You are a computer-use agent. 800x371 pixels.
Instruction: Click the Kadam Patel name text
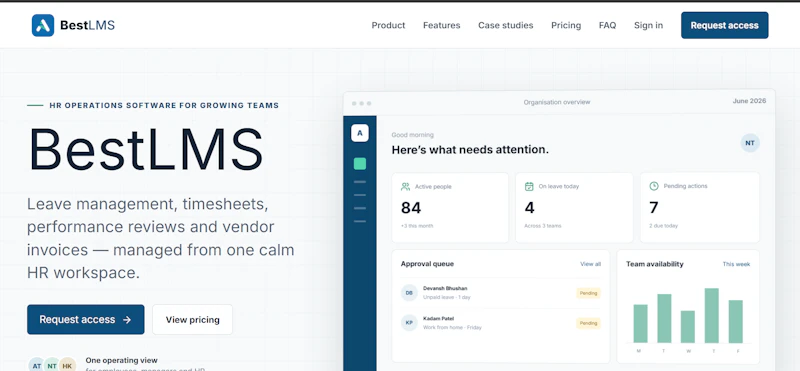coord(438,318)
